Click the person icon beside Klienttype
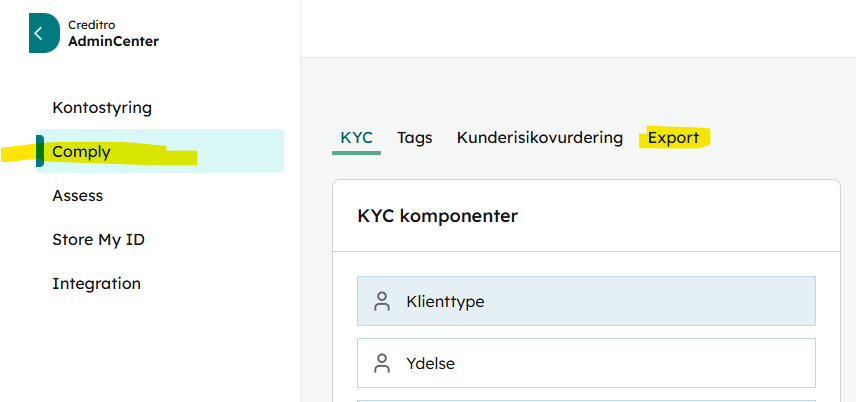The image size is (856, 402). [382, 301]
